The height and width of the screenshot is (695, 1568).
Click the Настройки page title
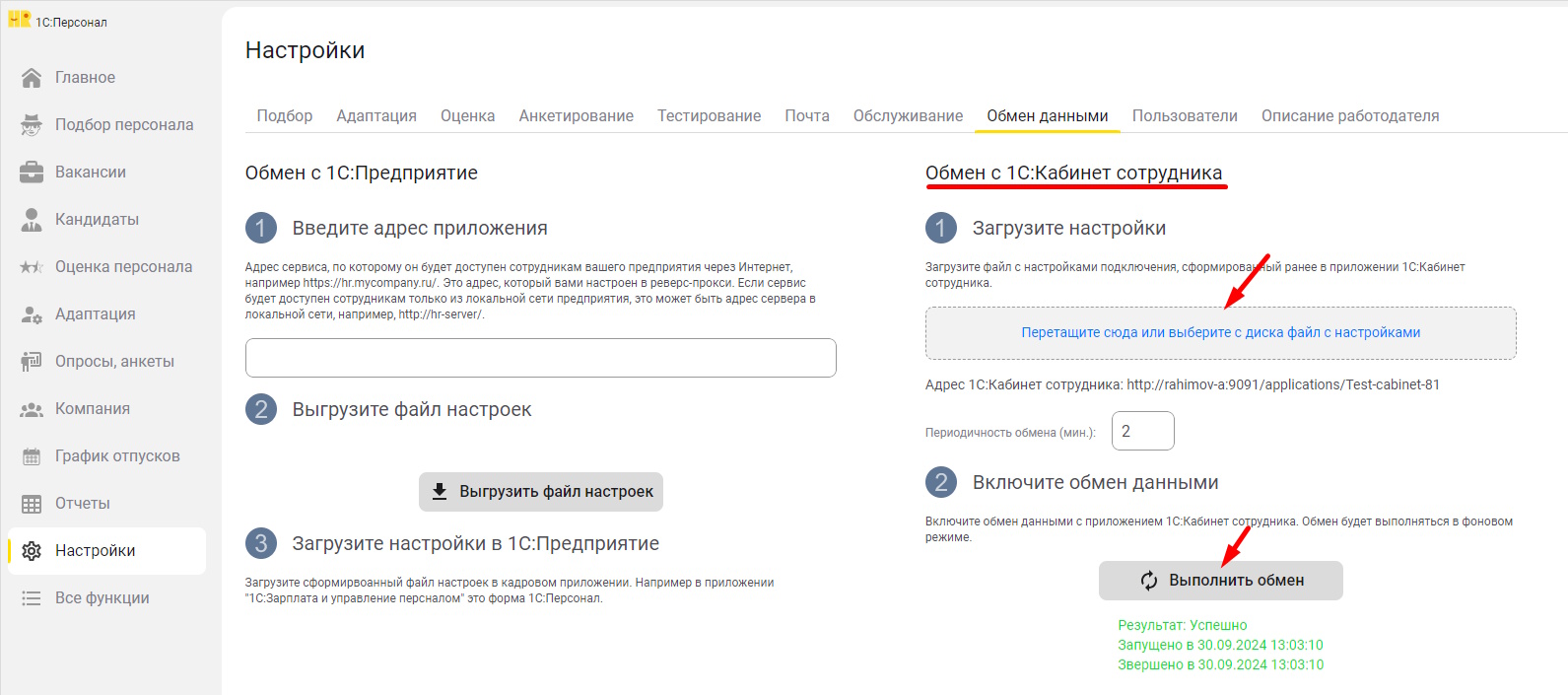(x=305, y=50)
